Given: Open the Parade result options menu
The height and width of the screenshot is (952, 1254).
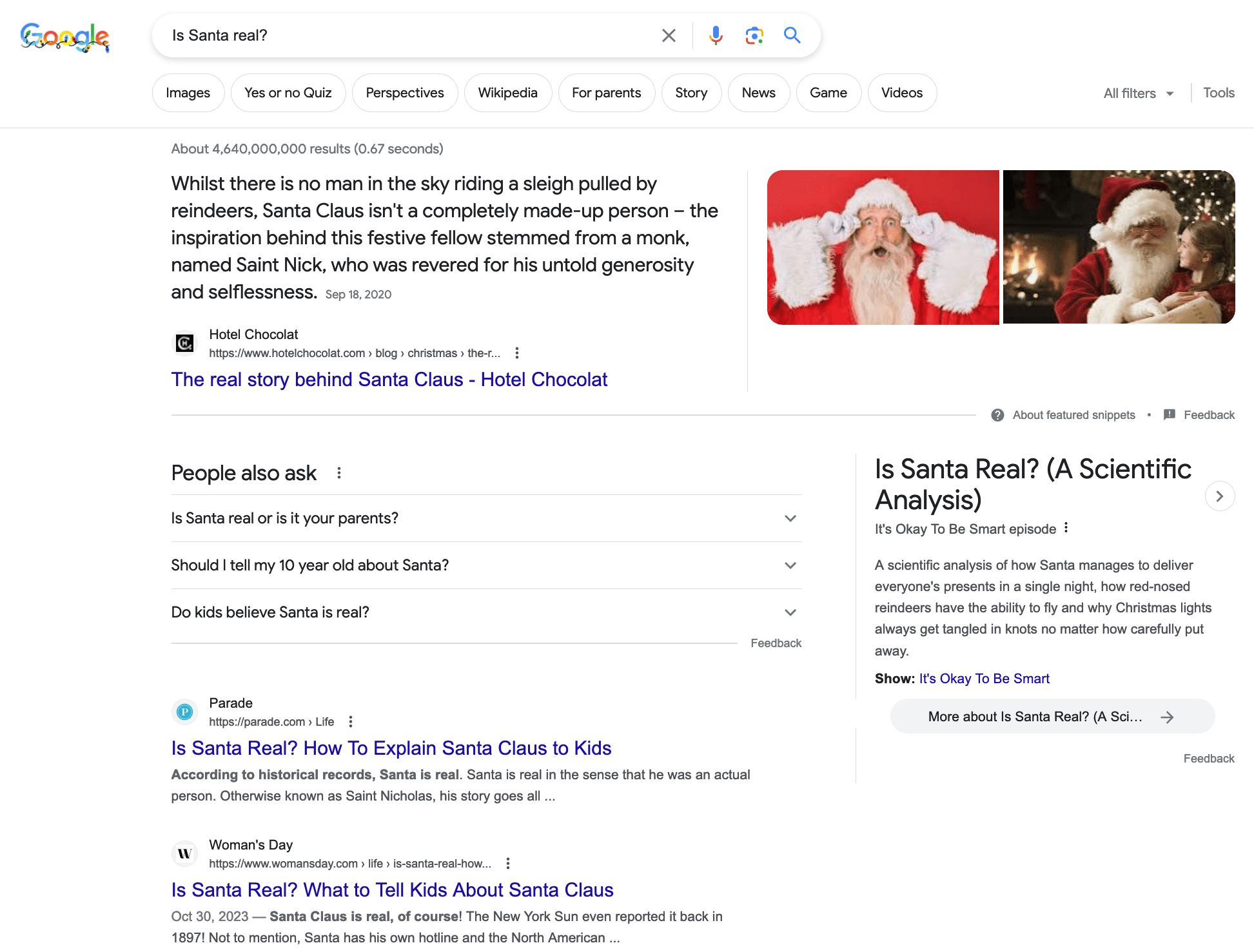Looking at the screenshot, I should [351, 722].
